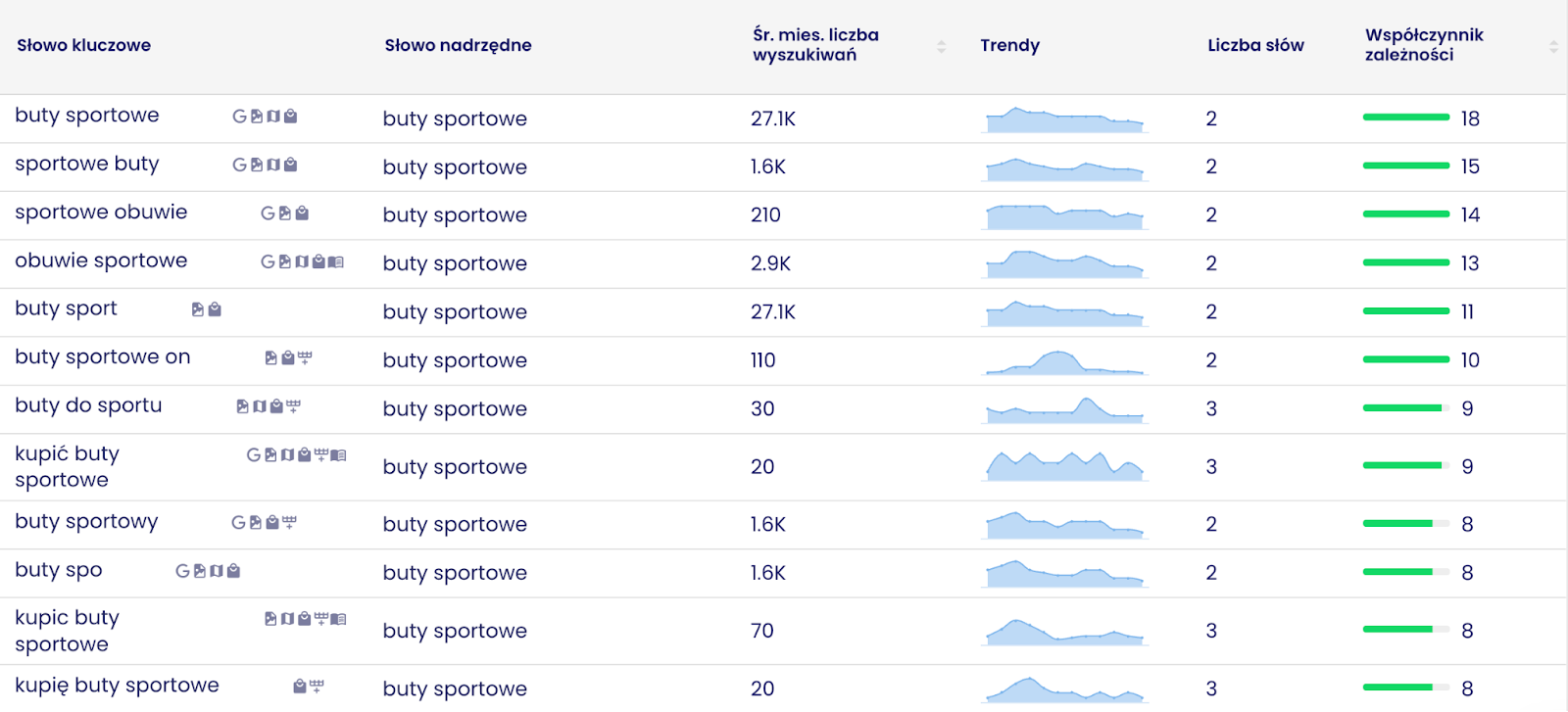Click the Google icon for 'kupić buty sportowe'
The width and height of the screenshot is (1568, 712).
coord(254,455)
